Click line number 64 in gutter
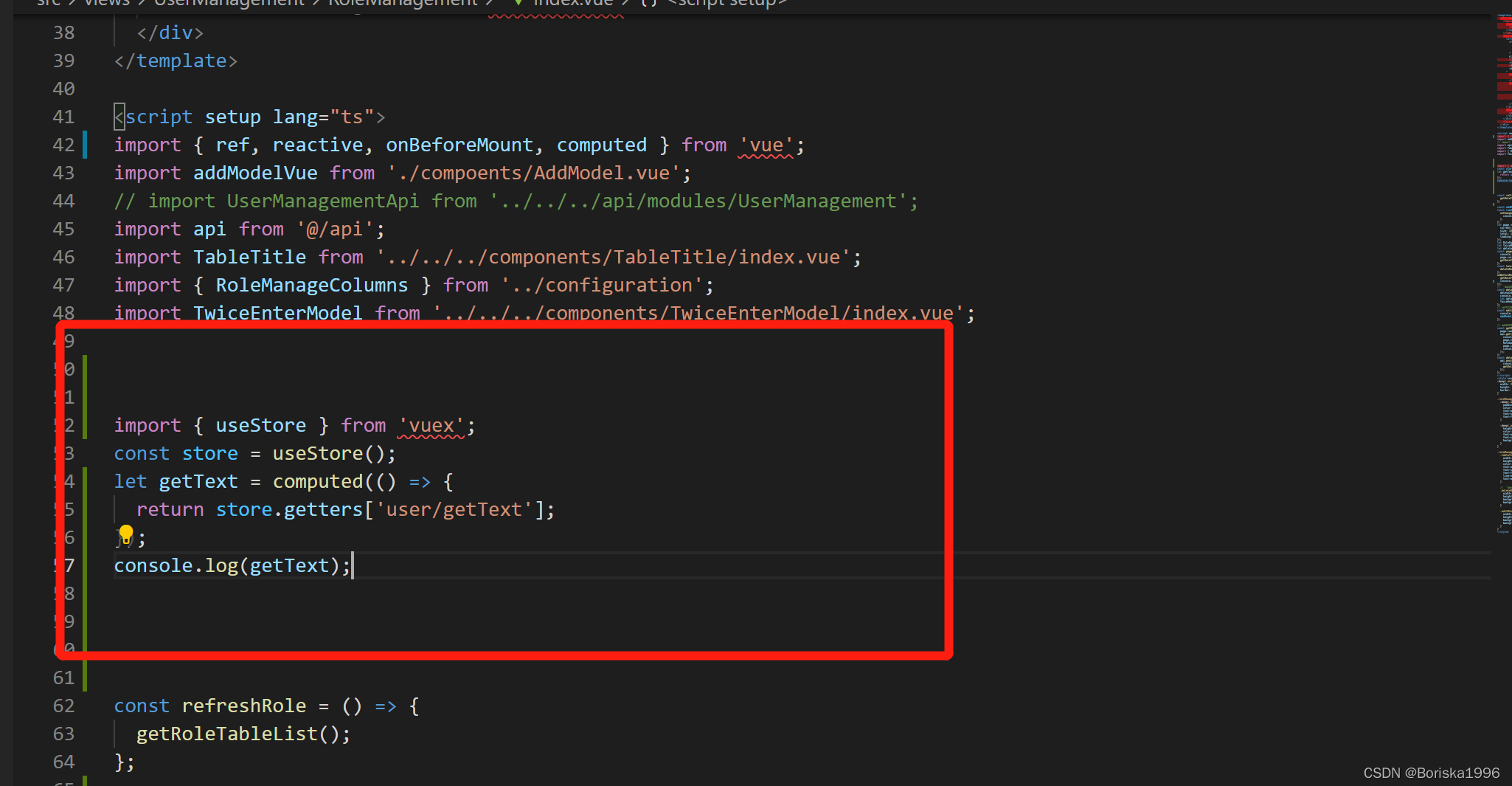This screenshot has width=1512, height=786. [64, 762]
